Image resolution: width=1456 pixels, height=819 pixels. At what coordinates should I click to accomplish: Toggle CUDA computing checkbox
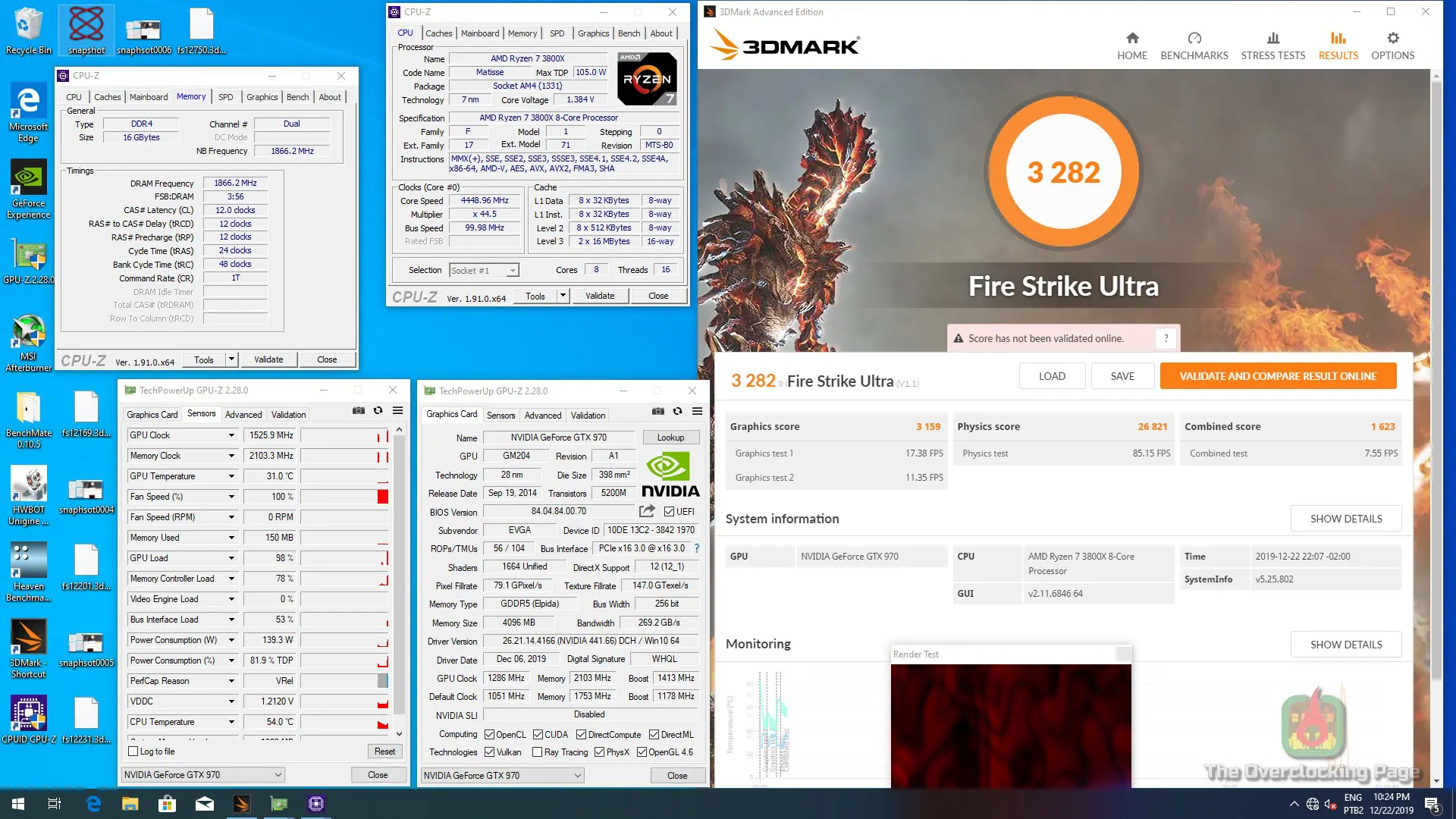click(538, 735)
